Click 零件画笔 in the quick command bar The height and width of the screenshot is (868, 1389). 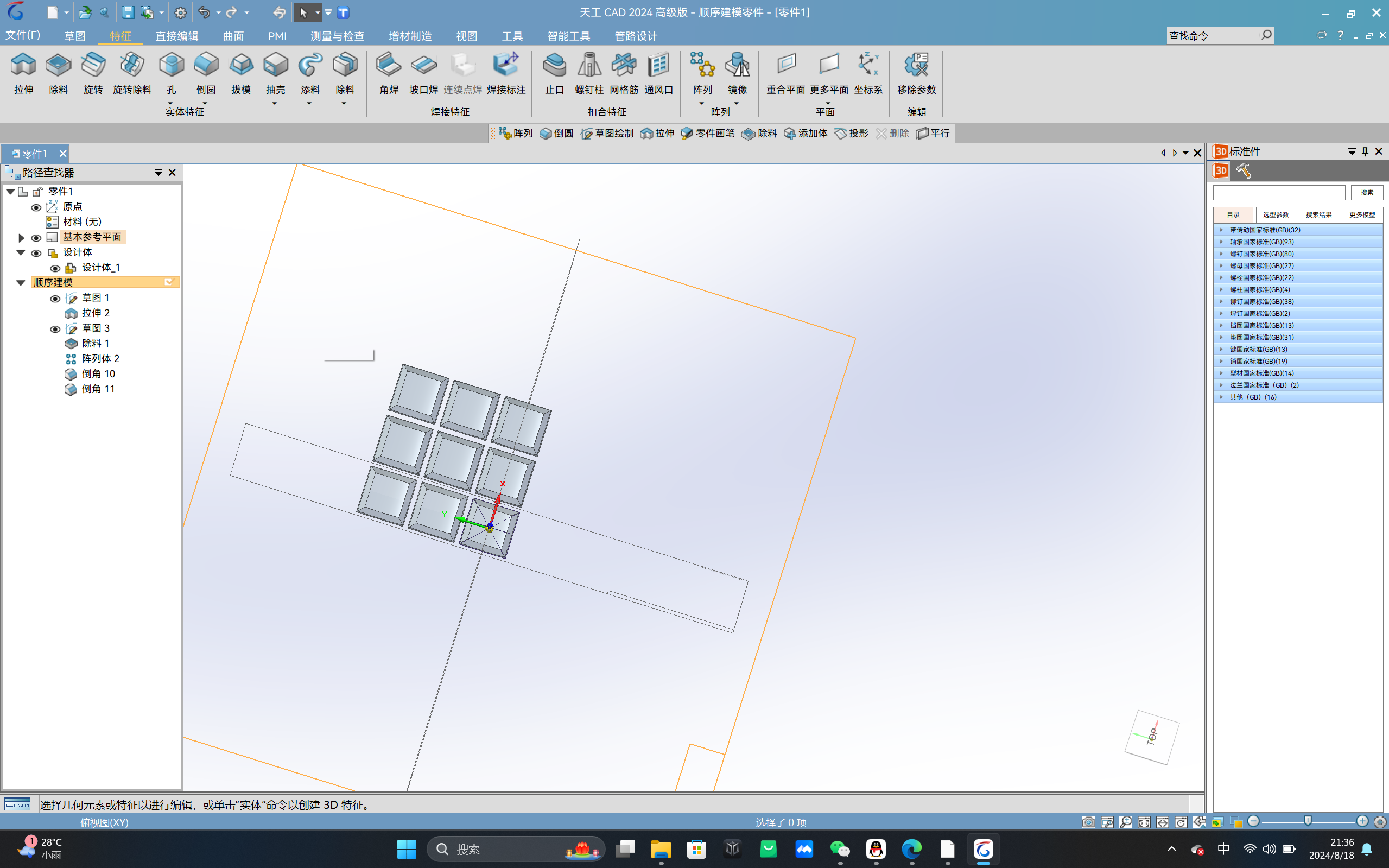tap(708, 133)
